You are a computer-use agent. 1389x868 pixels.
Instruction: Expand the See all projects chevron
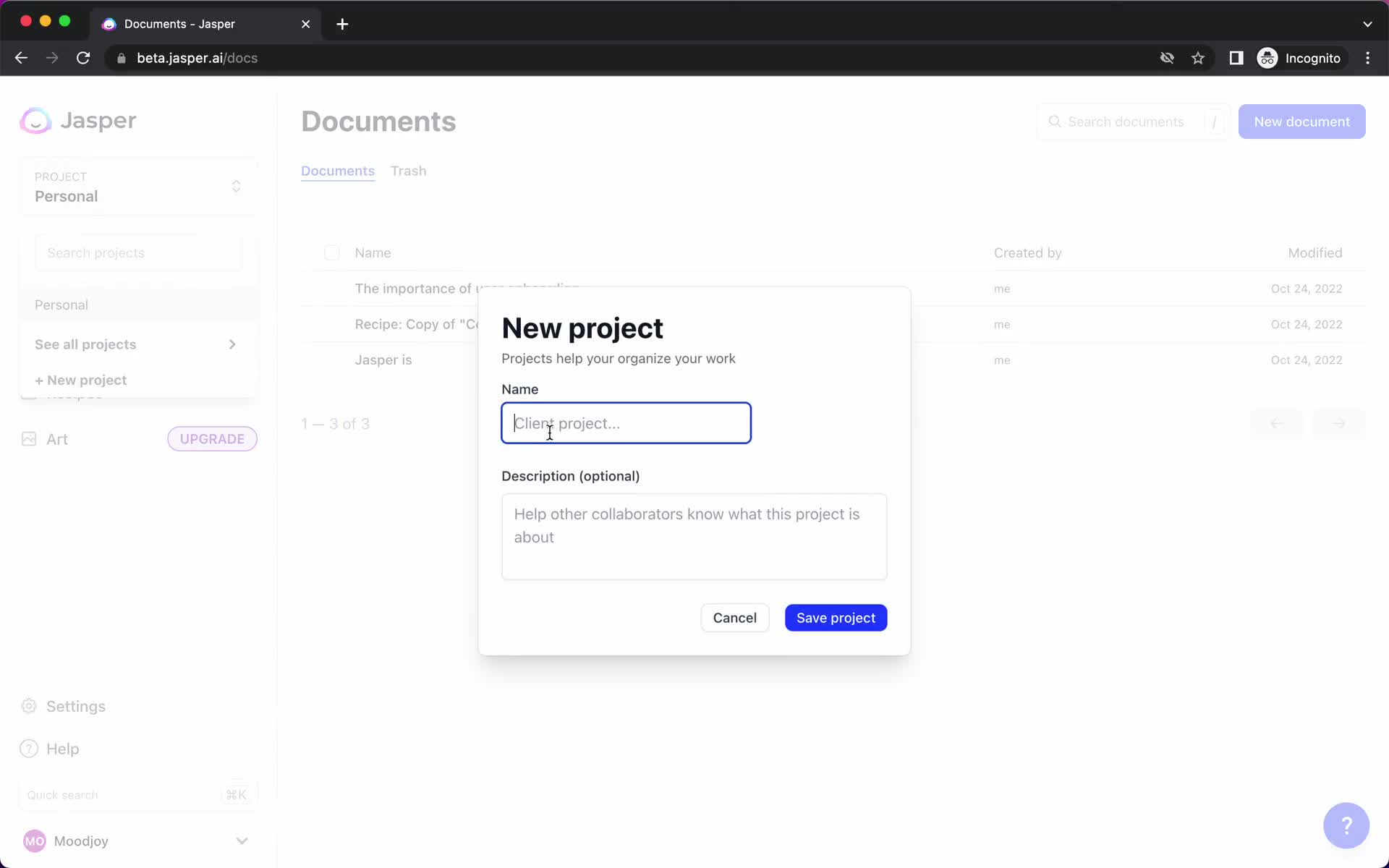(x=232, y=344)
